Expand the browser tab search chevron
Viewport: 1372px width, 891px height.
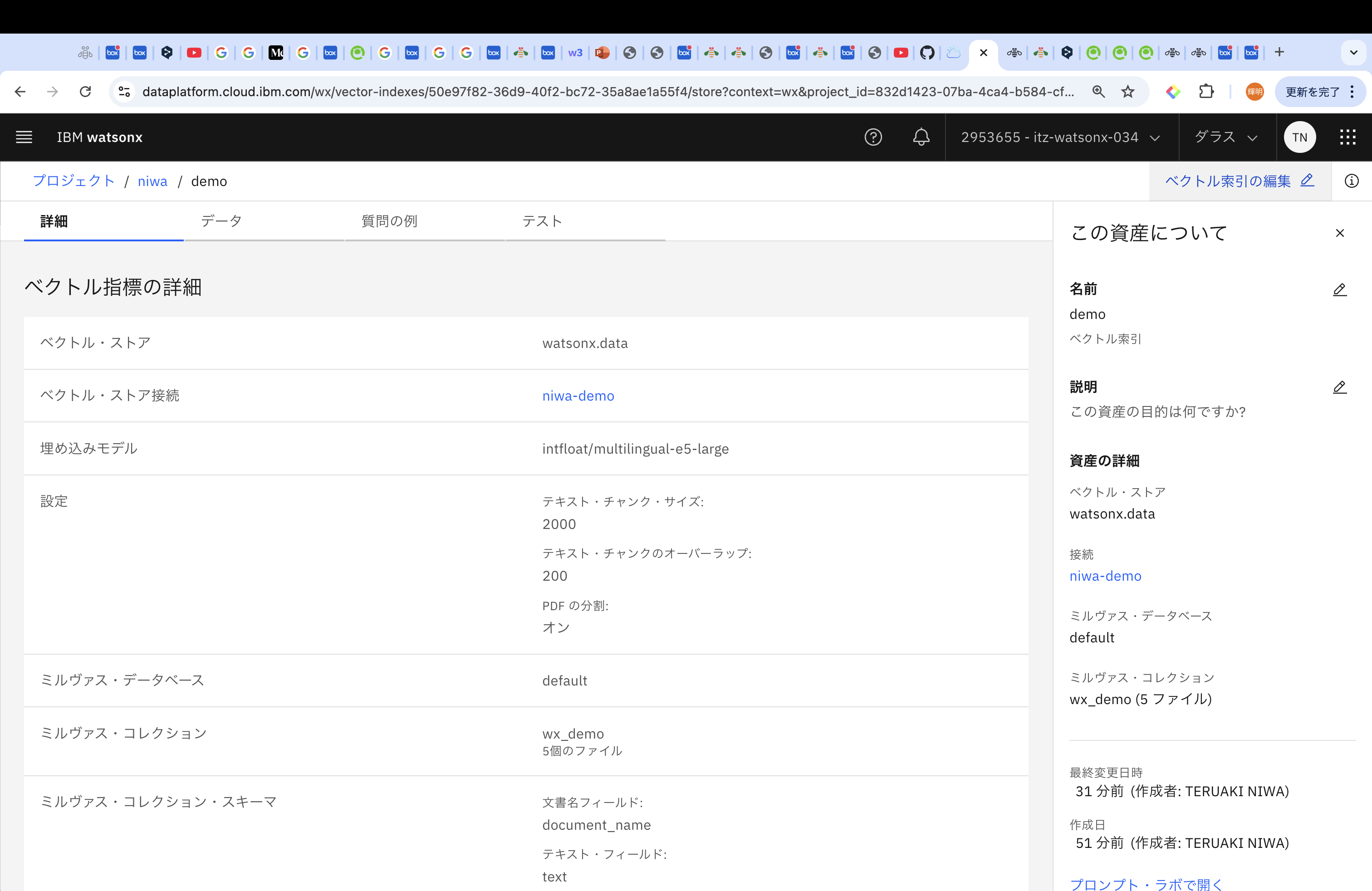pyautogui.click(x=1353, y=53)
